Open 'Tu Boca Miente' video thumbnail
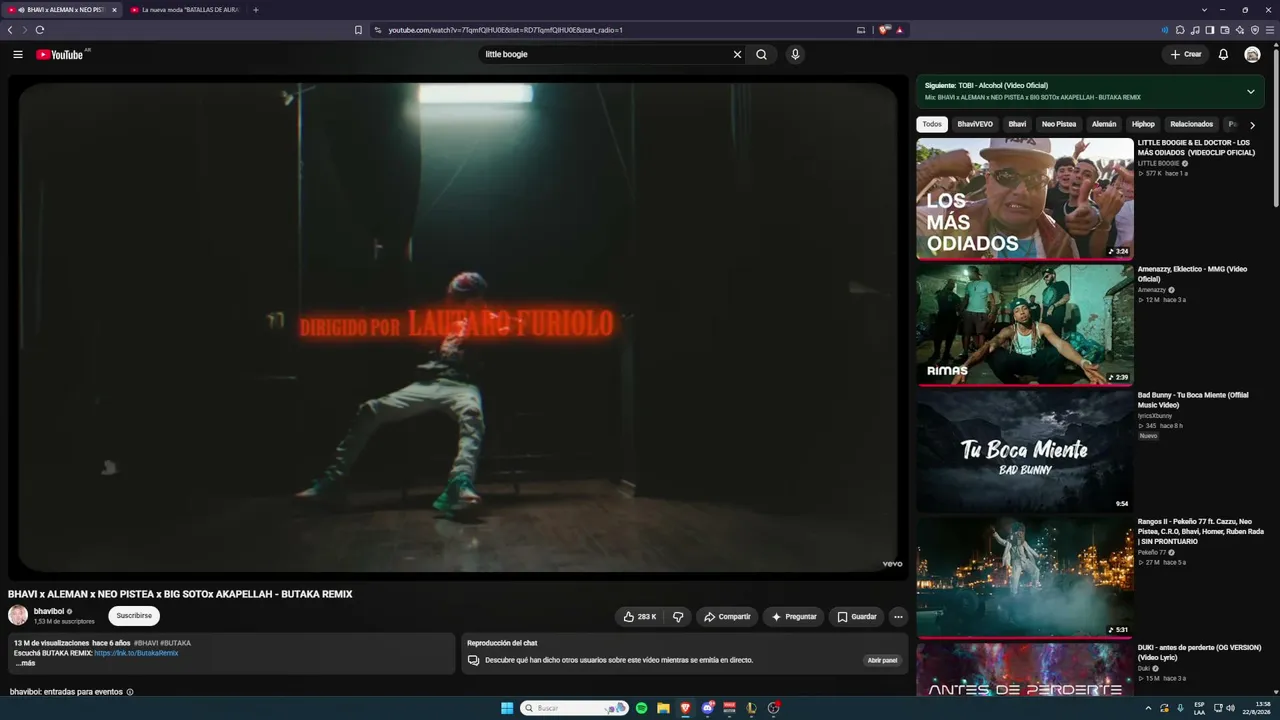Viewport: 1280px width, 720px height. [1025, 451]
